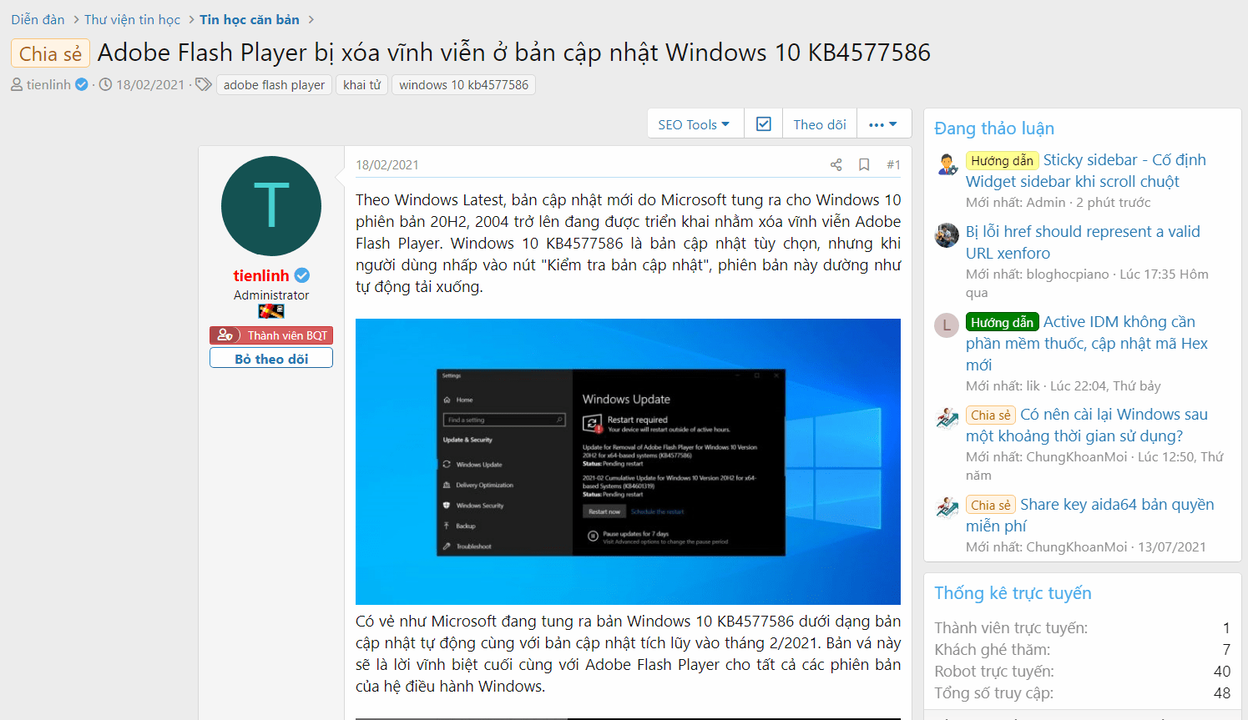This screenshot has width=1248, height=720.
Task: Click Hướng dẫn prefix on Active IDM thread
Action: point(1002,322)
